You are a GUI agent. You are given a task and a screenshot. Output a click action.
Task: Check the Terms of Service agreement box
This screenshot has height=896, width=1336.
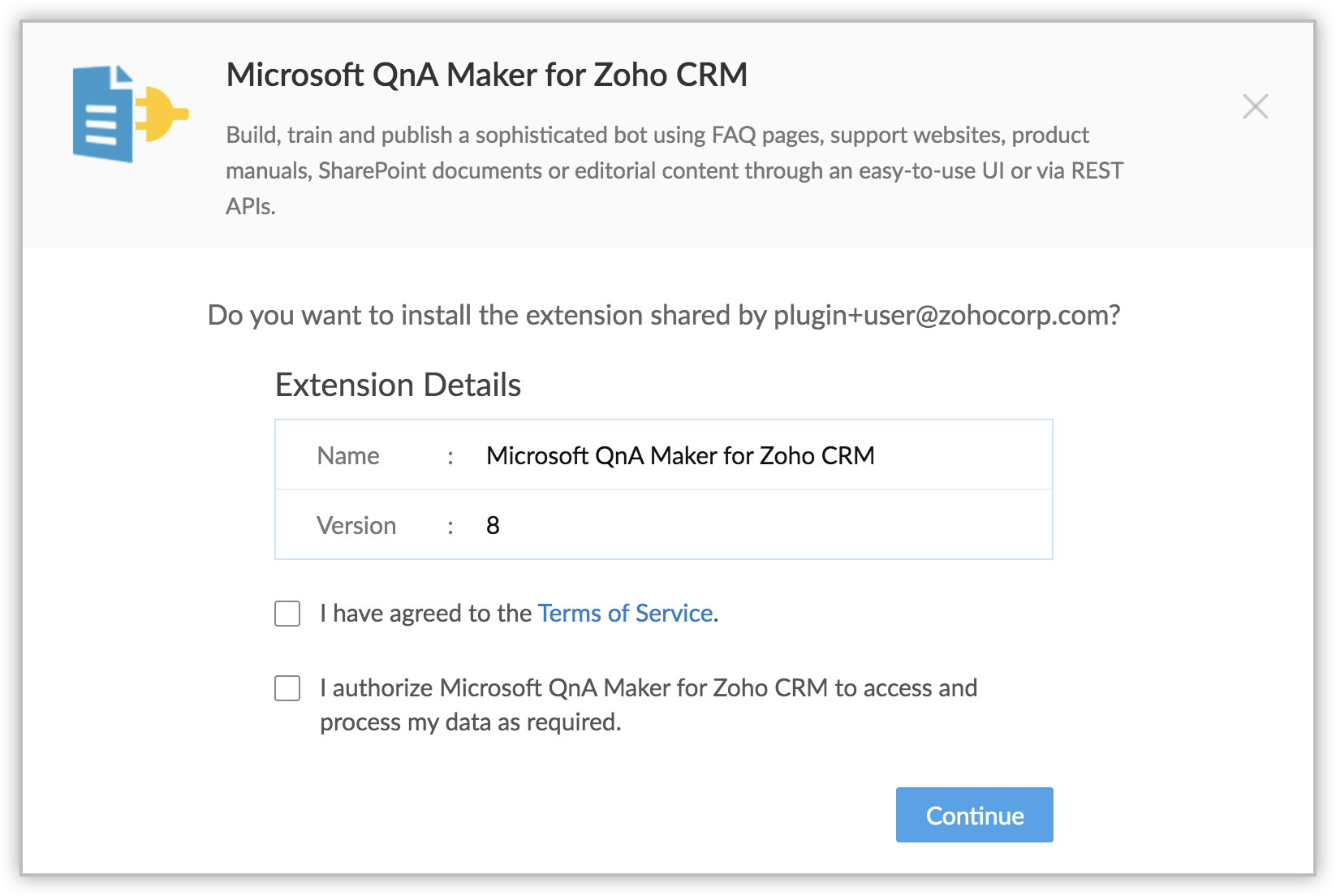point(287,614)
